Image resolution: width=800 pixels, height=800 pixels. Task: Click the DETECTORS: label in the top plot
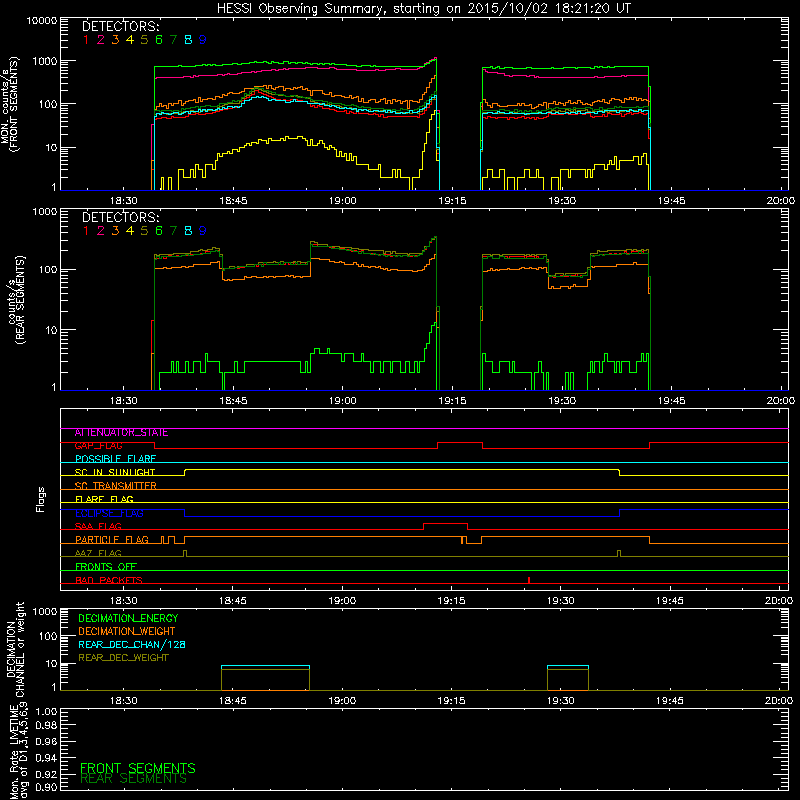click(121, 27)
